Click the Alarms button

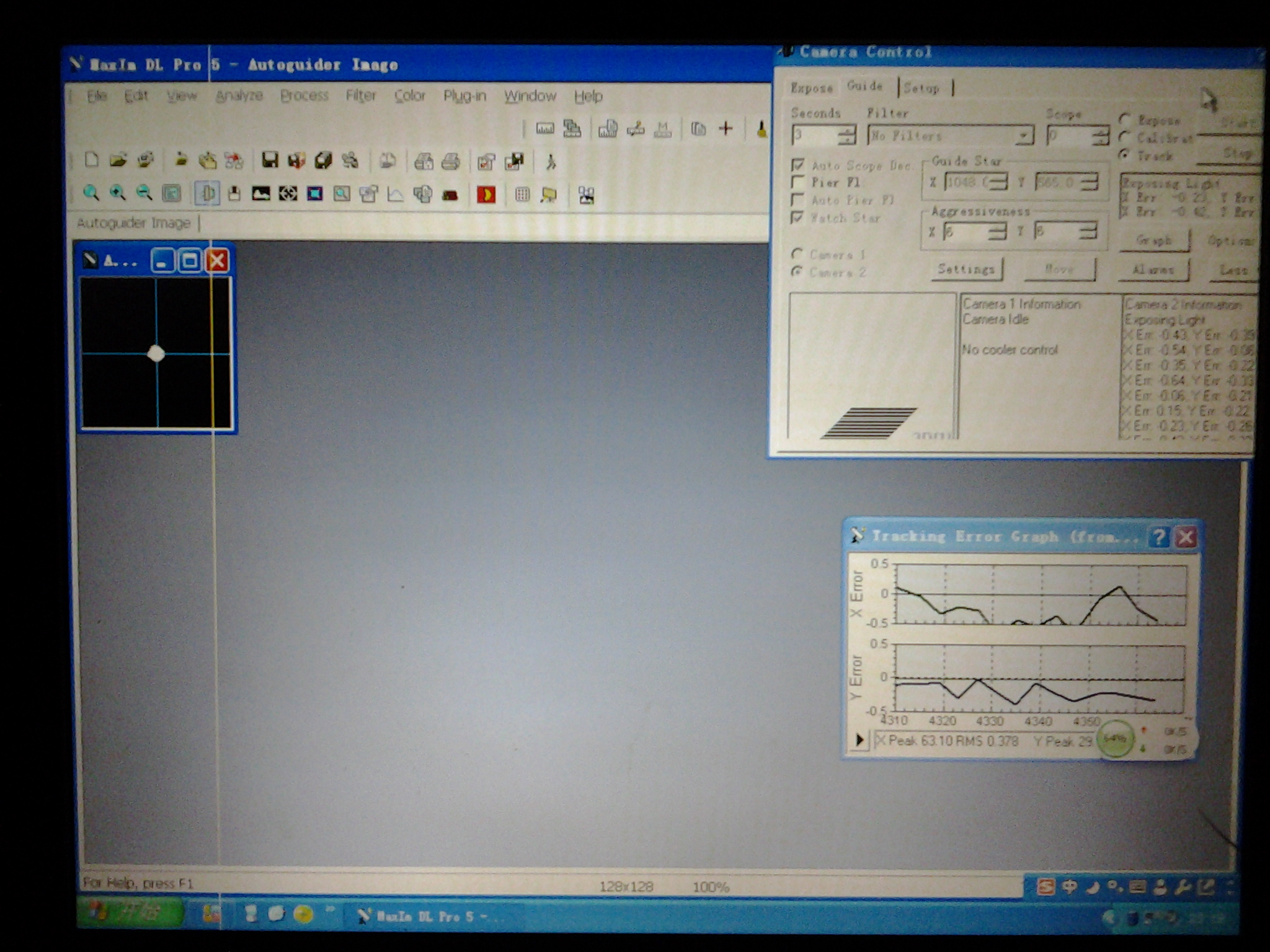click(1153, 270)
